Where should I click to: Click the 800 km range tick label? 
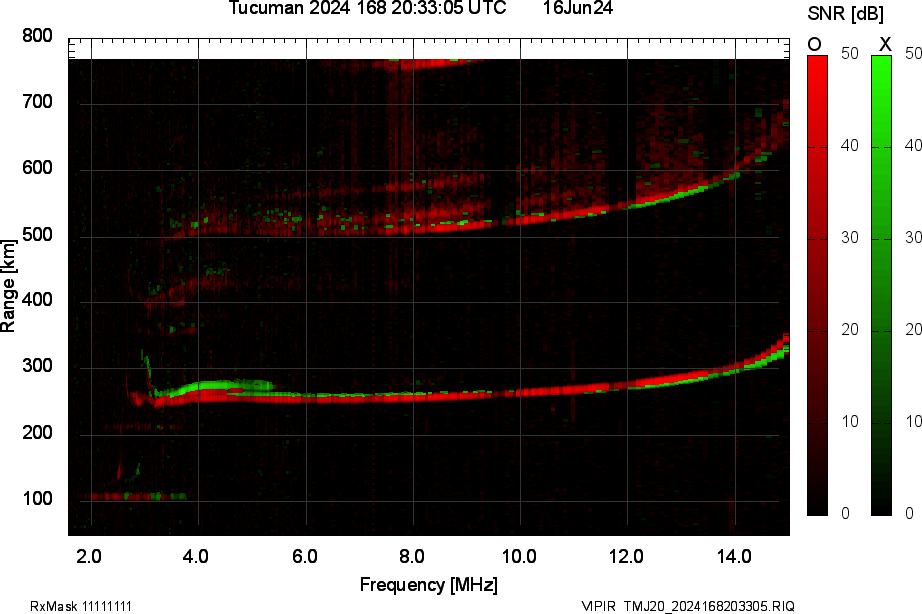(37, 36)
